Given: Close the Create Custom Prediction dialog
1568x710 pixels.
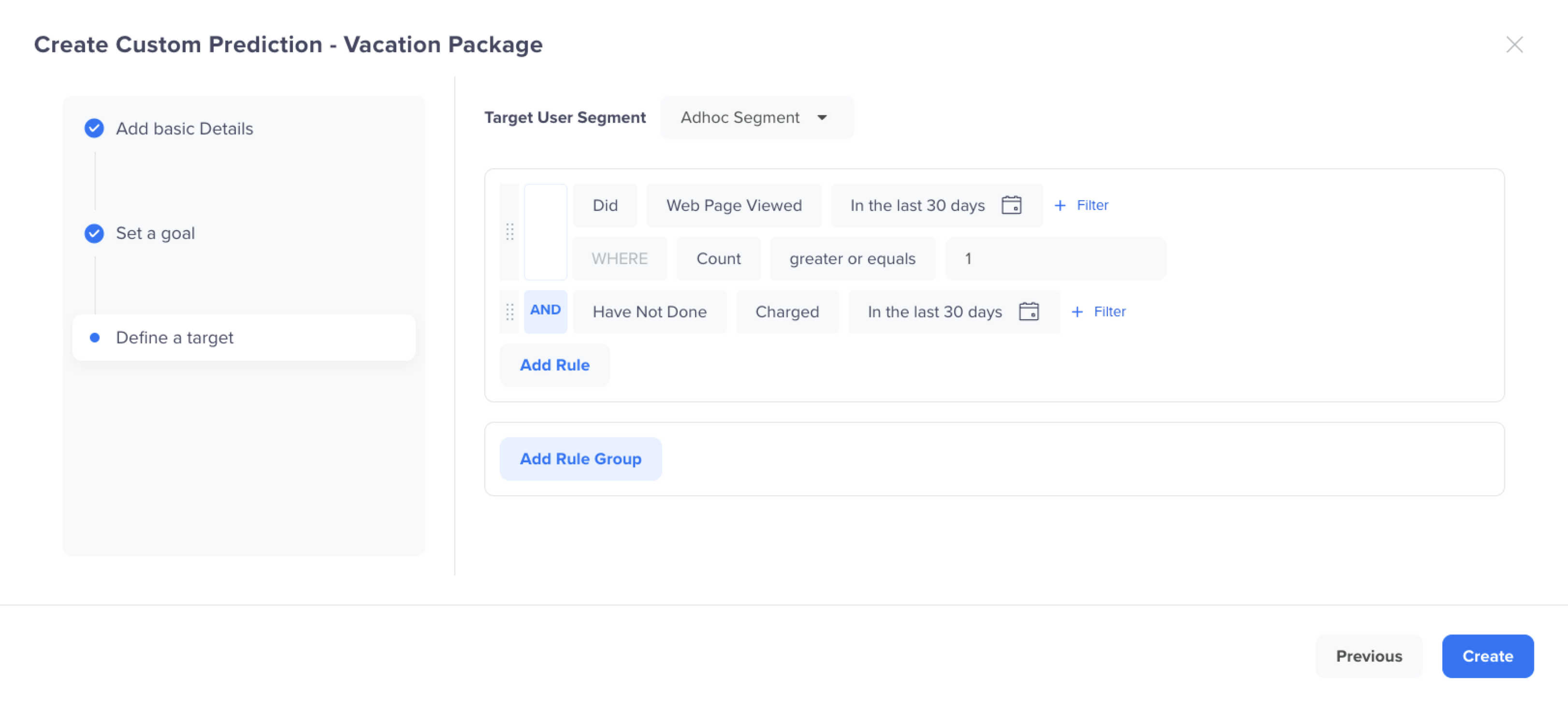Looking at the screenshot, I should [x=1514, y=44].
